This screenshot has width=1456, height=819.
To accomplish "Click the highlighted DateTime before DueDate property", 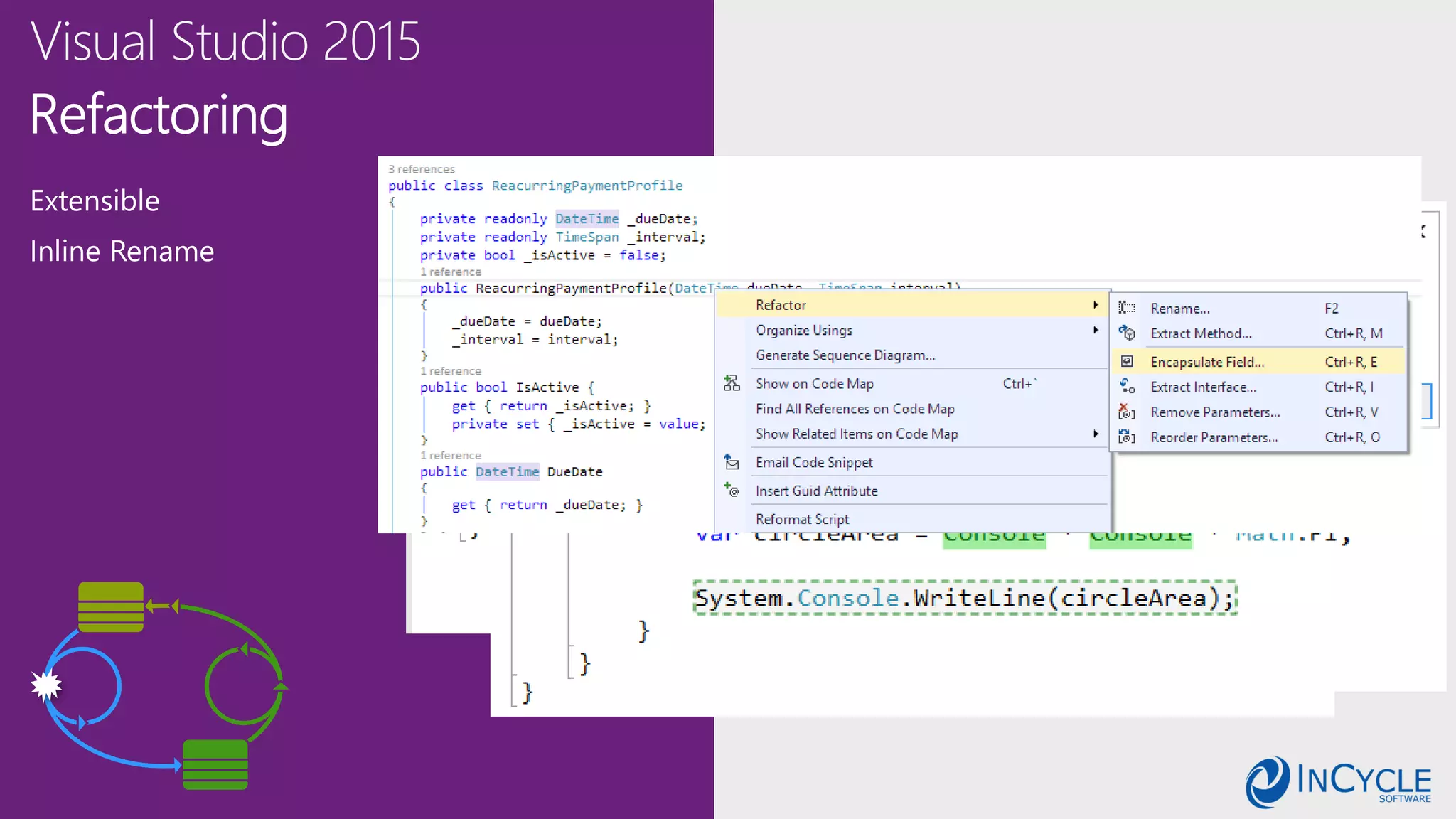I will (x=507, y=471).
